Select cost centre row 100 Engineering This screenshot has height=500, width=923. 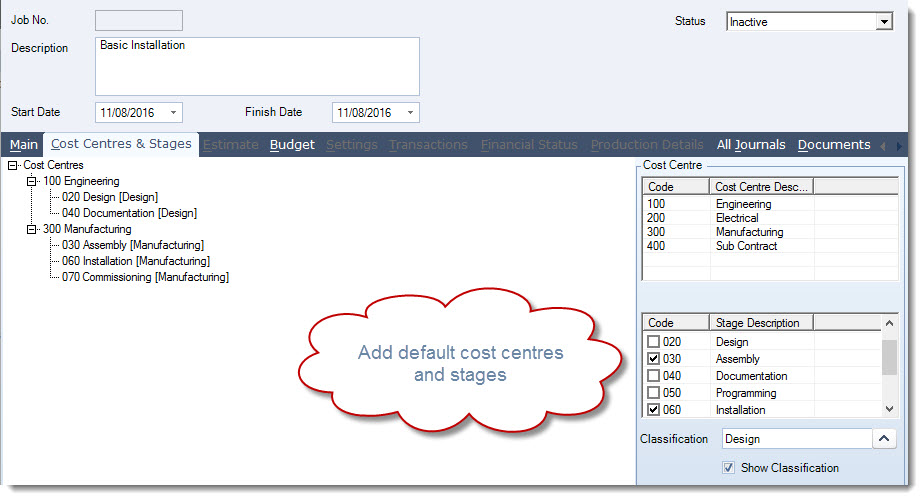coord(770,204)
